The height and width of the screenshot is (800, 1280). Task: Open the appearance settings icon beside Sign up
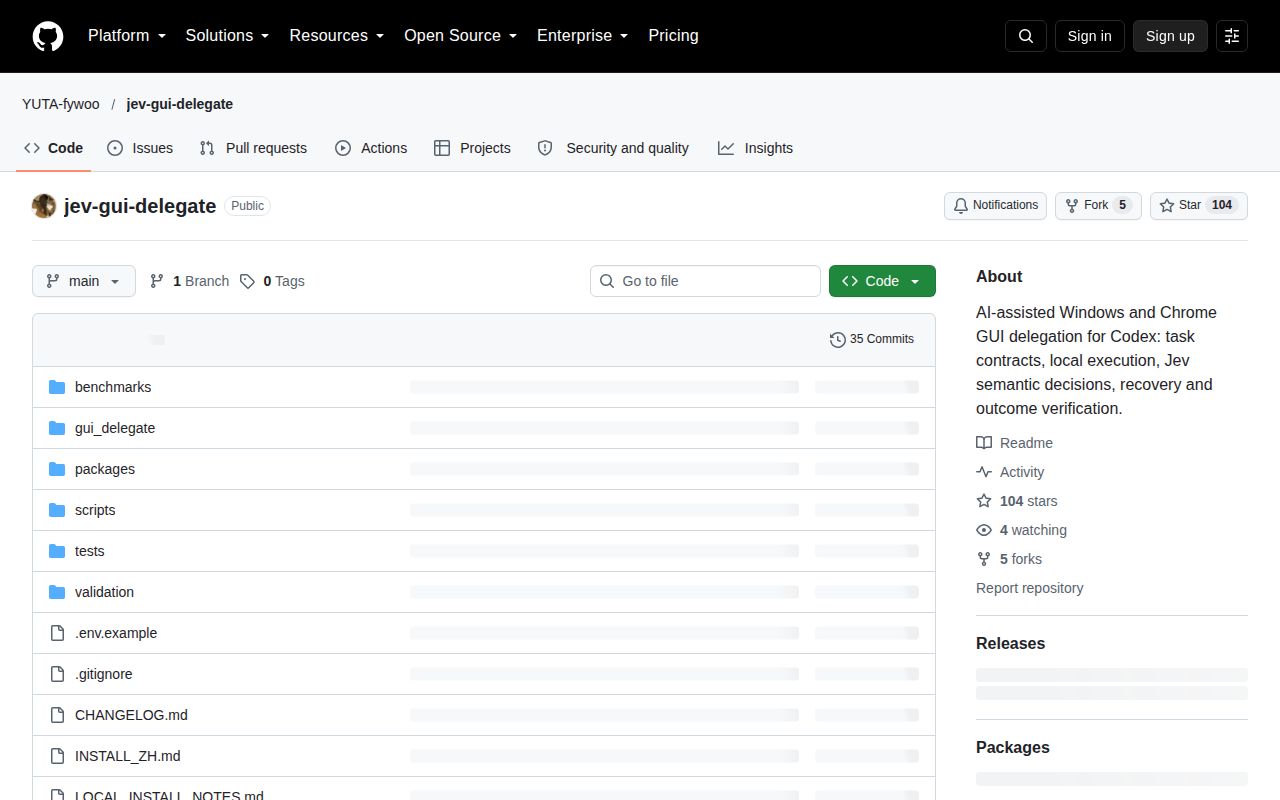pos(1232,36)
